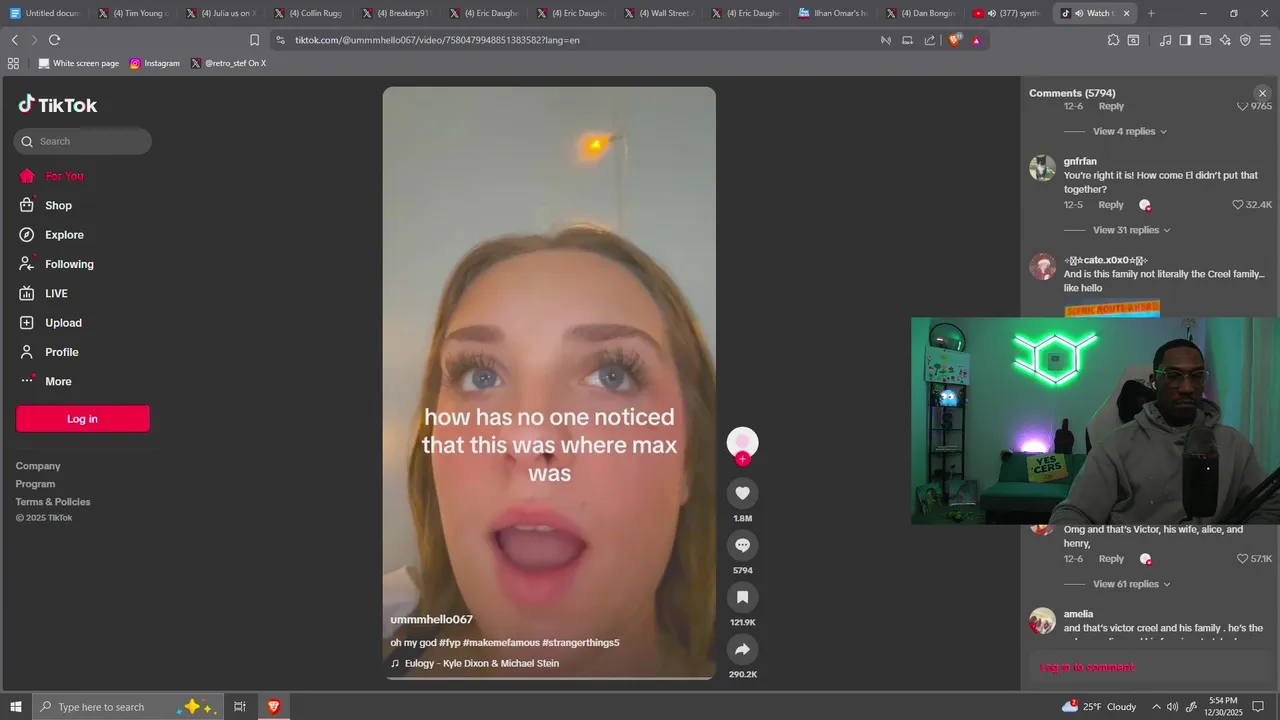This screenshot has width=1280, height=720.
Task: Click the address bar URL
Action: (437, 40)
